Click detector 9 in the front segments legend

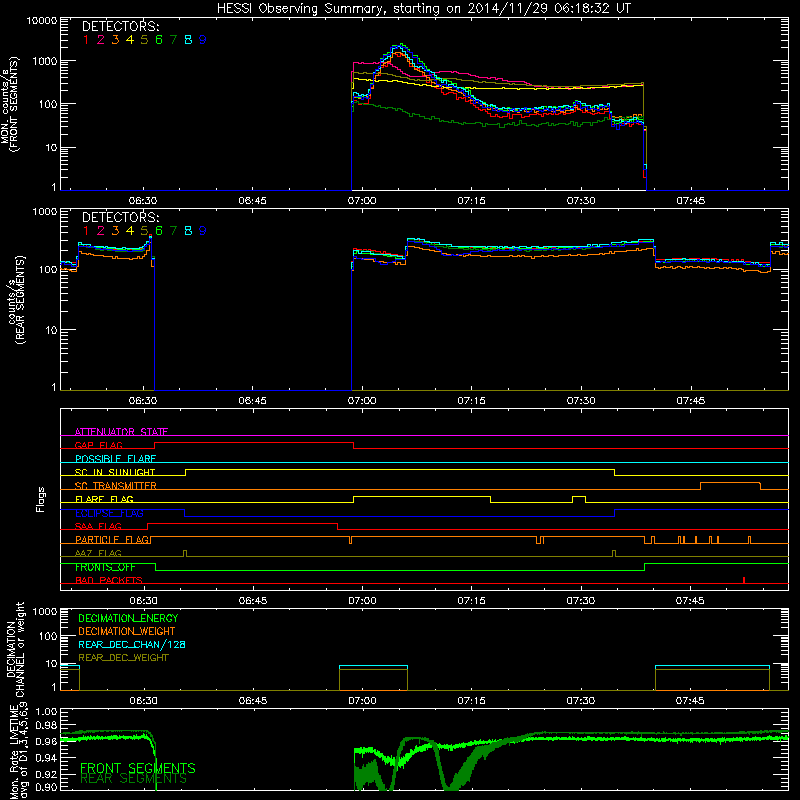click(203, 40)
